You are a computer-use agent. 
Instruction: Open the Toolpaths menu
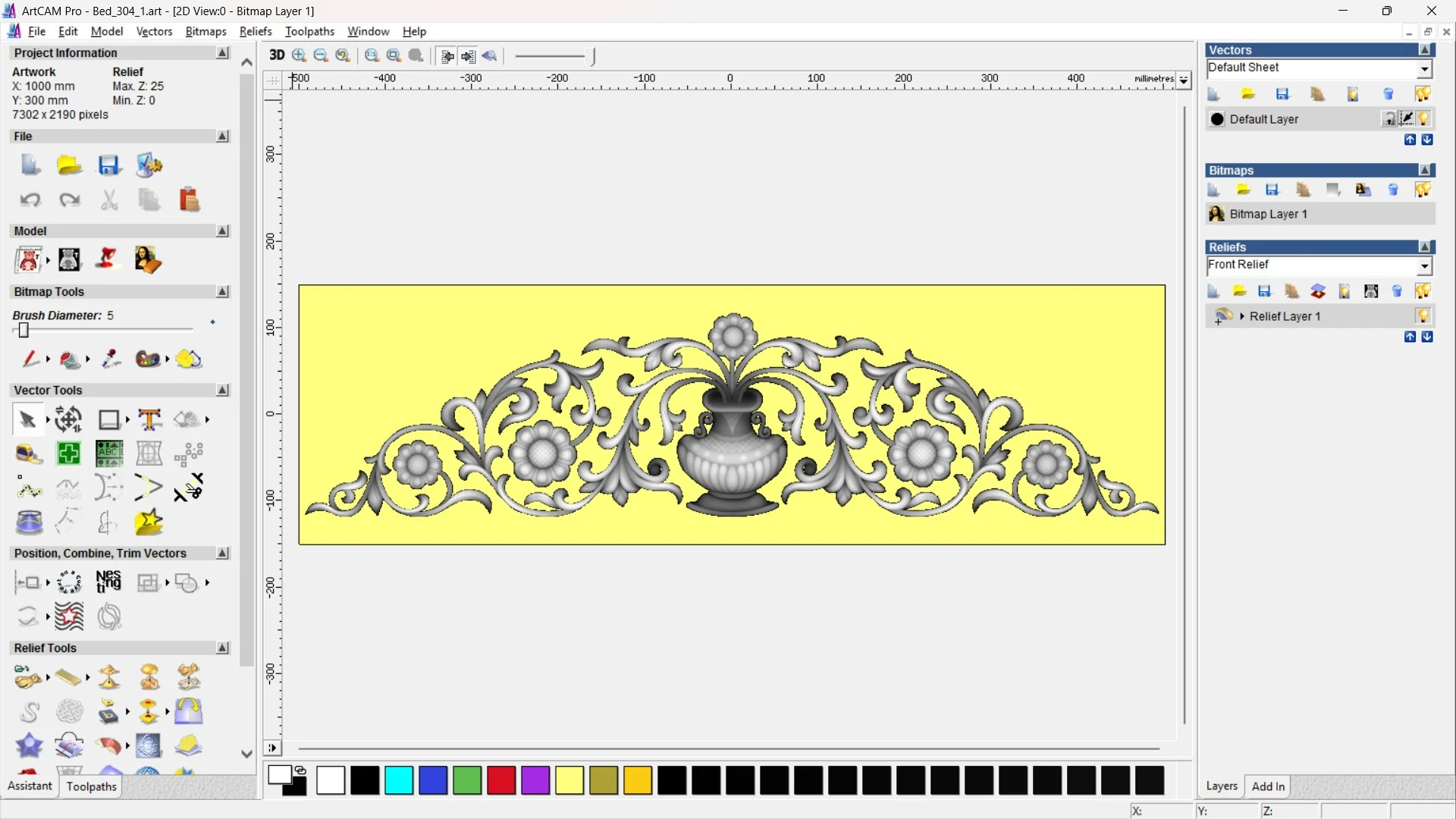(309, 31)
